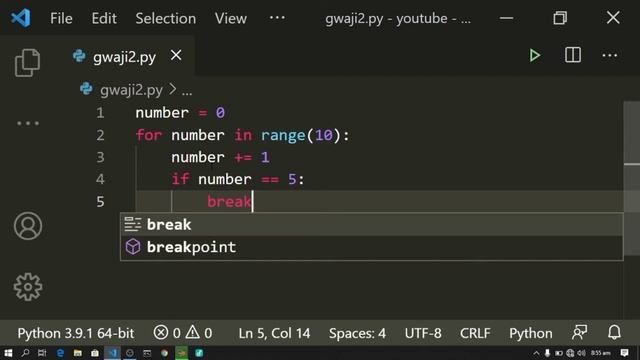Change indentation via Spaces: 4

point(357,333)
